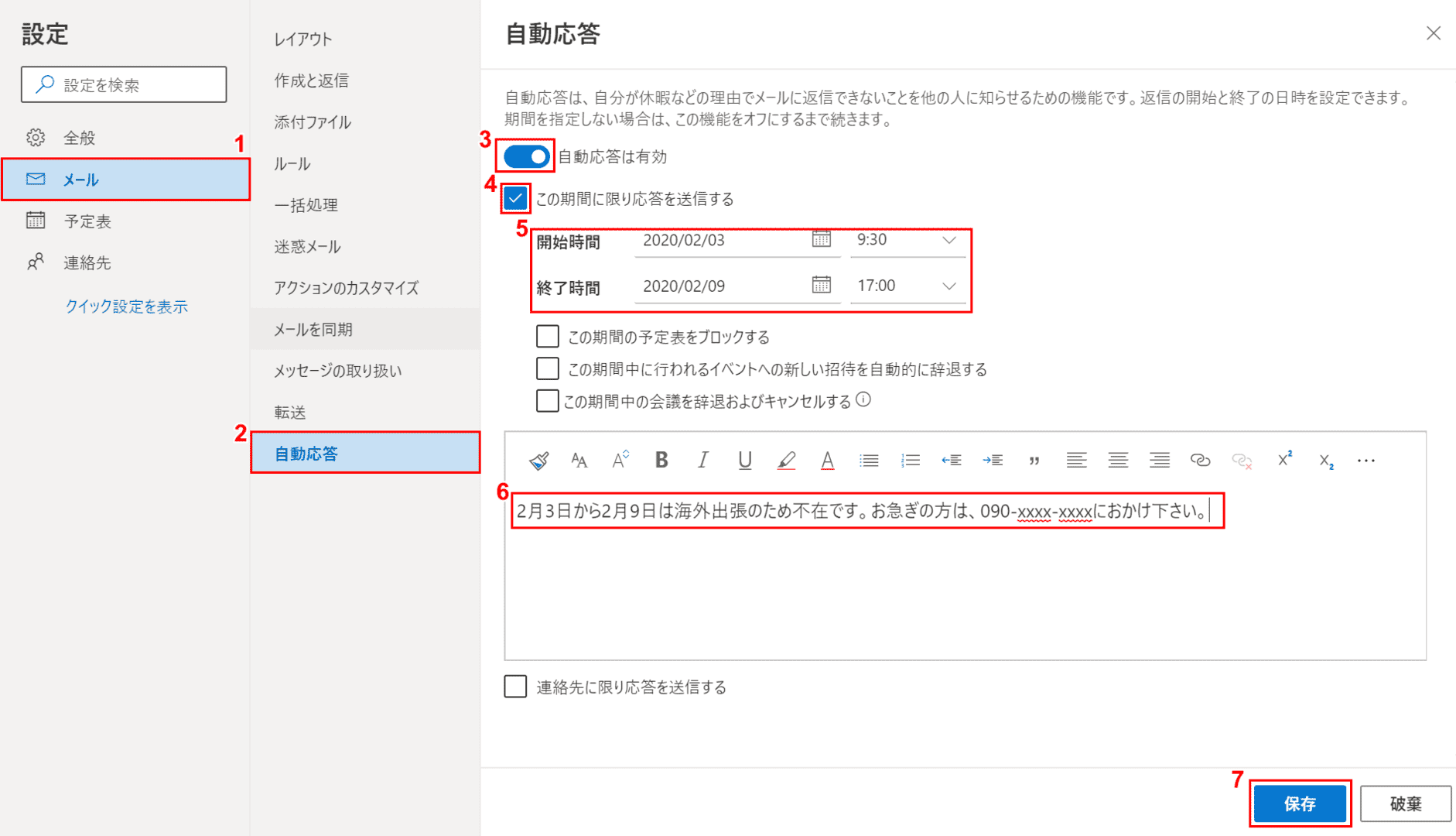The height and width of the screenshot is (836, 1456).
Task: Remove the hyperlink
Action: tap(1242, 461)
